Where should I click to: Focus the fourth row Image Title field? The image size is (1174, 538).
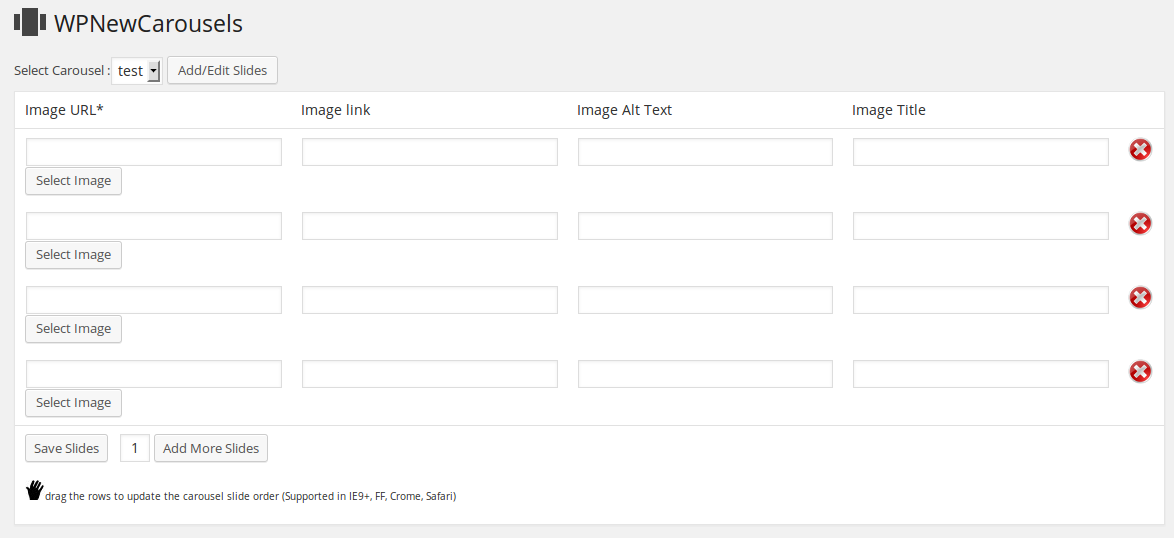(x=981, y=374)
